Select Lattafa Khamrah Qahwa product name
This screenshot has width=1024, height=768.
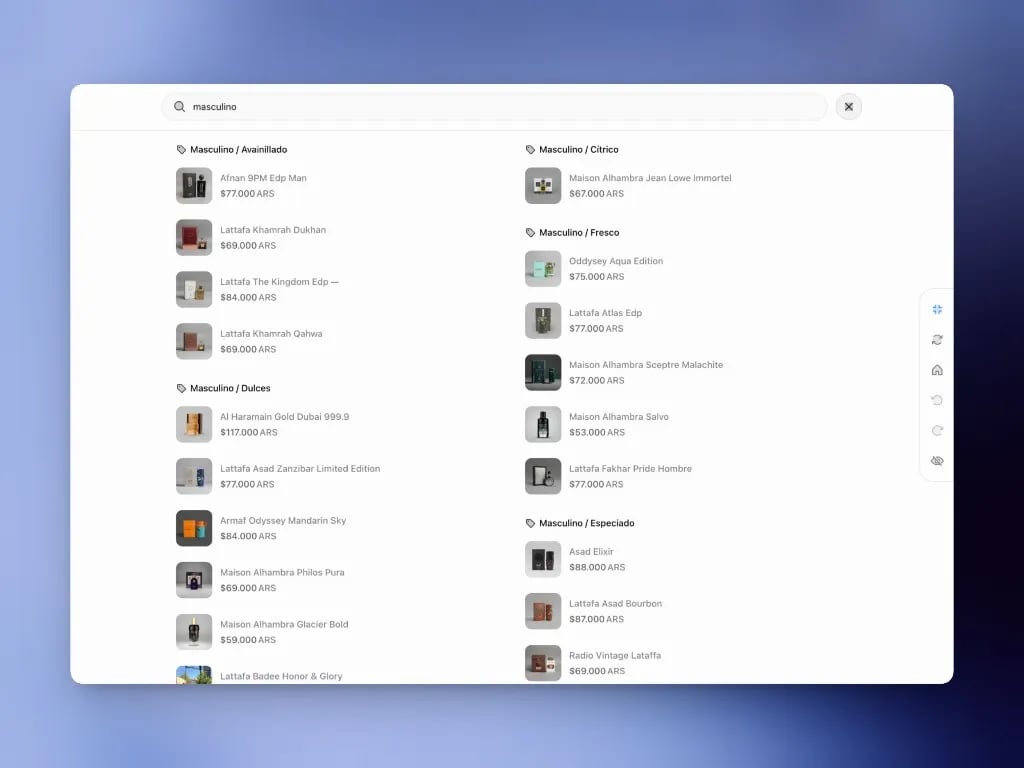[271, 334]
